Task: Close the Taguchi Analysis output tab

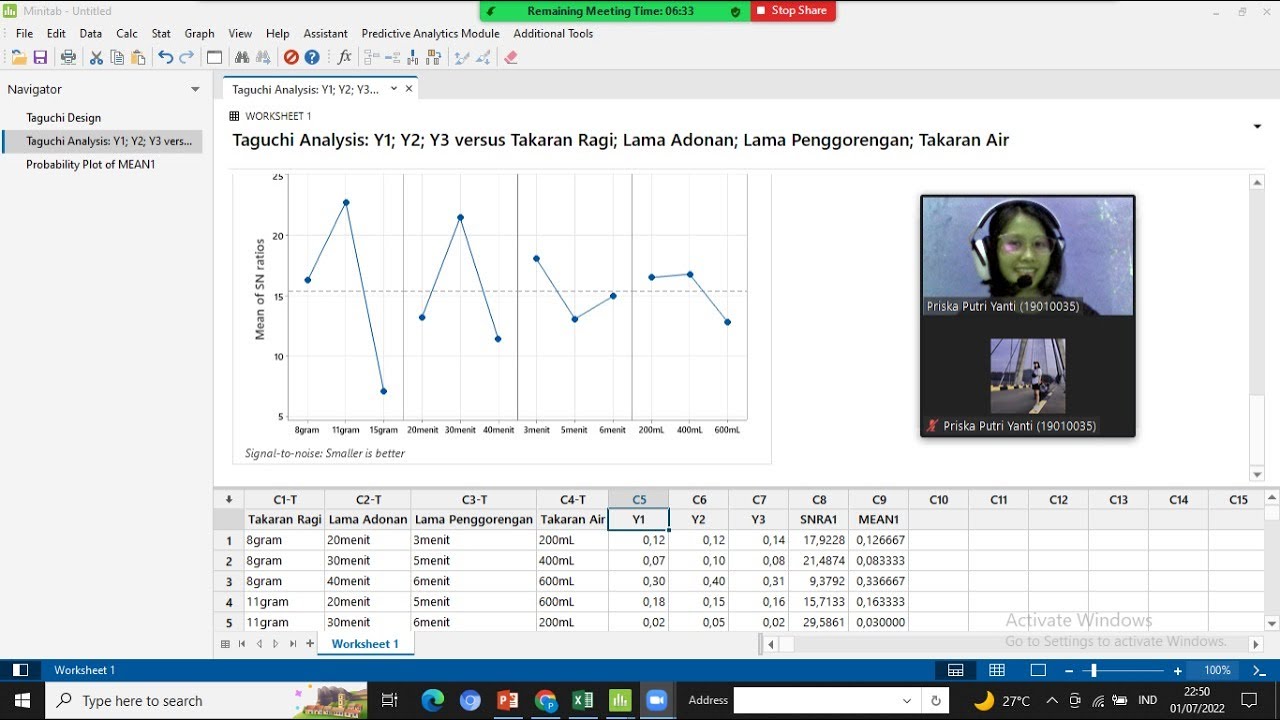Action: tap(409, 88)
